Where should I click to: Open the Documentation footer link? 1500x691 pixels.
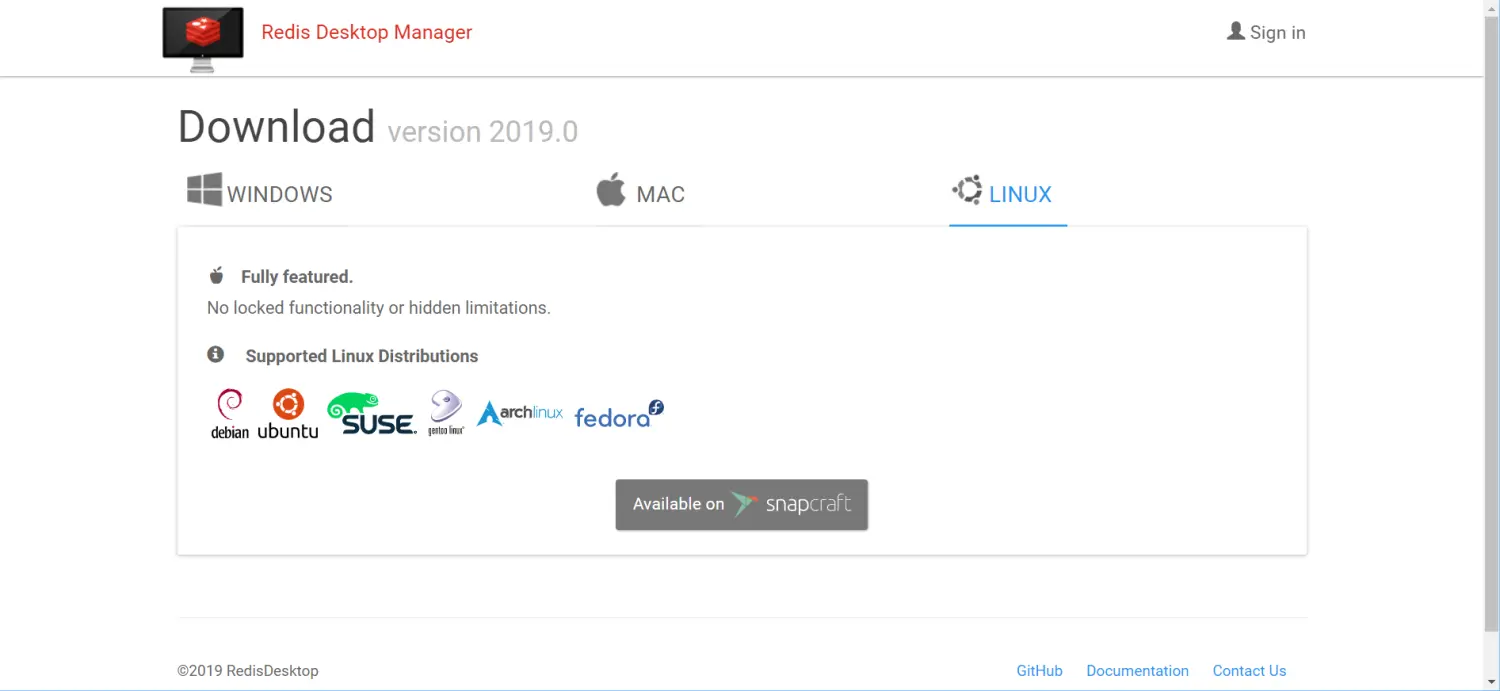(1137, 671)
